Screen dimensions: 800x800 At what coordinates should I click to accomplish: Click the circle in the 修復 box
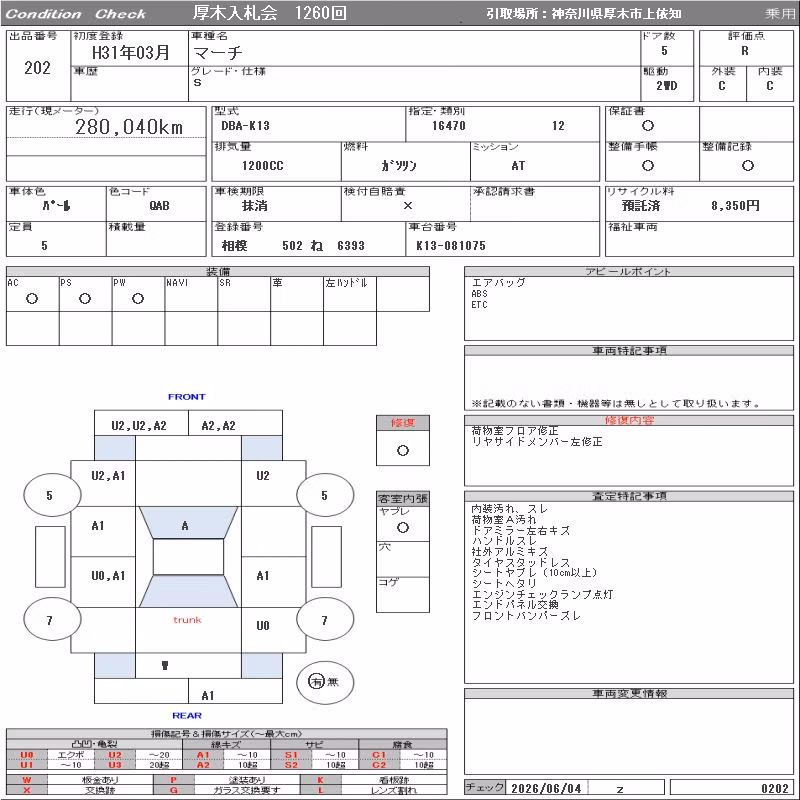(x=403, y=451)
